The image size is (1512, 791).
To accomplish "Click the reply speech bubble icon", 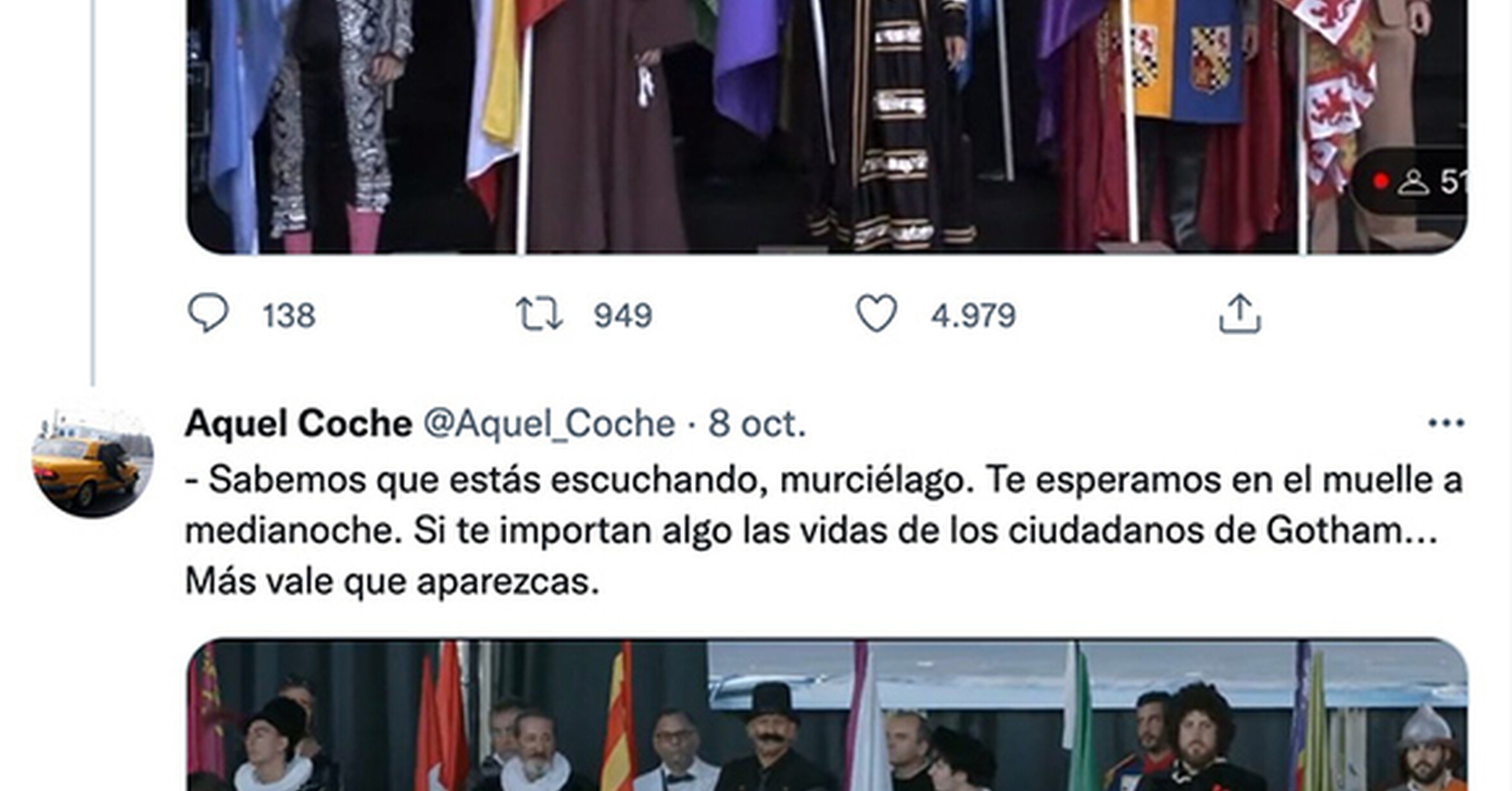I will (208, 313).
